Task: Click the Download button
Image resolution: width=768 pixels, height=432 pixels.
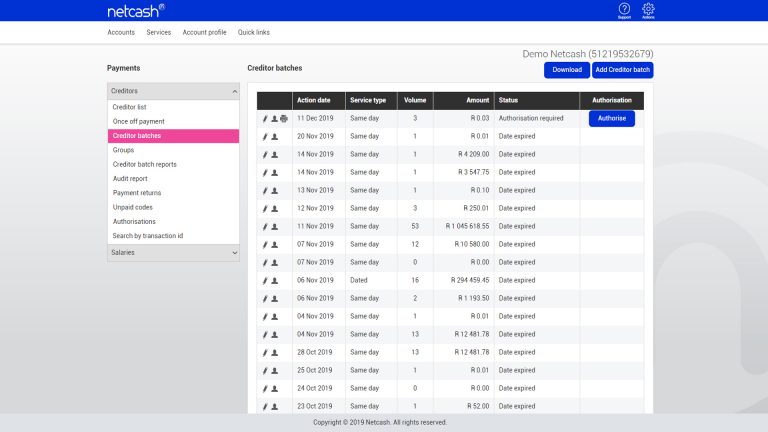Action: click(x=567, y=70)
